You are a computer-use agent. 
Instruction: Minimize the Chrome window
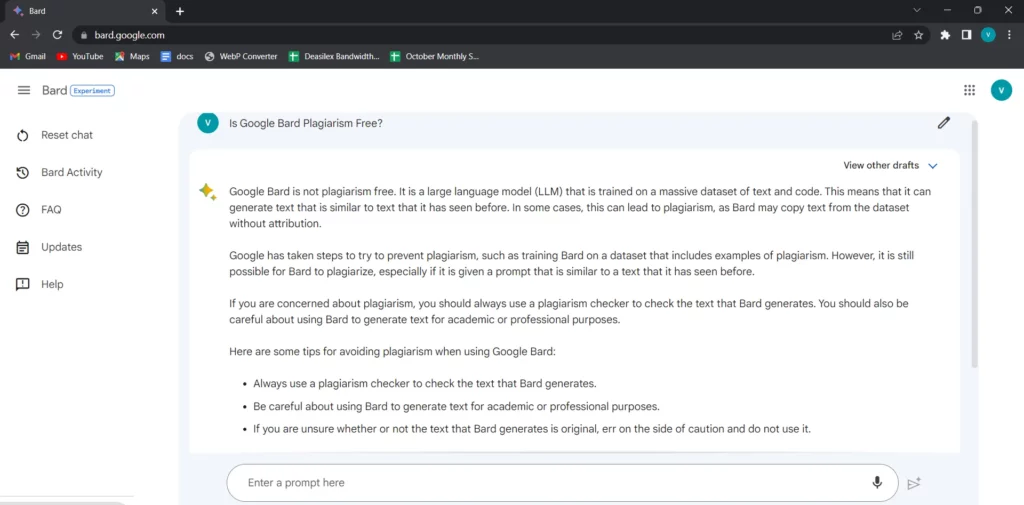pyautogui.click(x=947, y=10)
